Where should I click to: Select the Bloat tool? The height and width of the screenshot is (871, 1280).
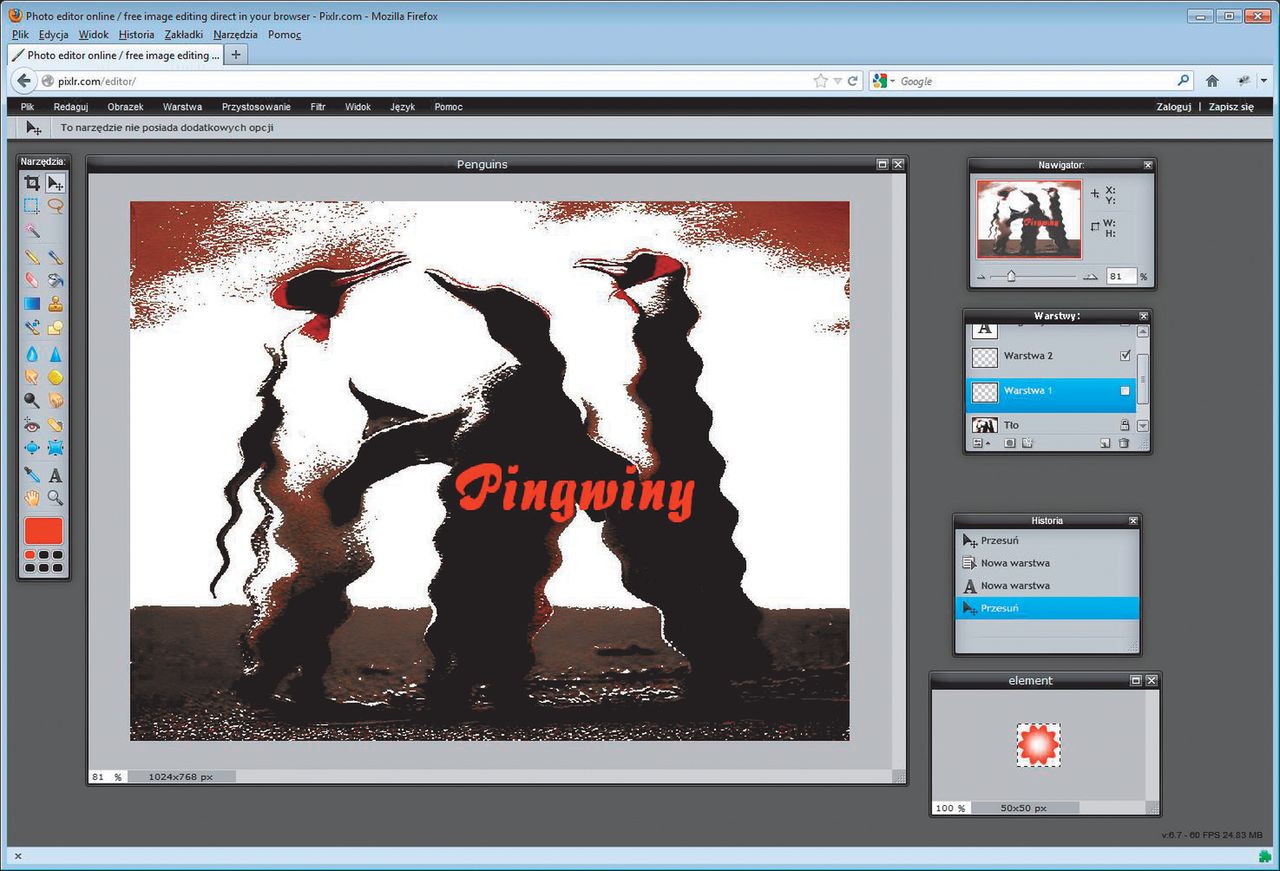click(32, 448)
